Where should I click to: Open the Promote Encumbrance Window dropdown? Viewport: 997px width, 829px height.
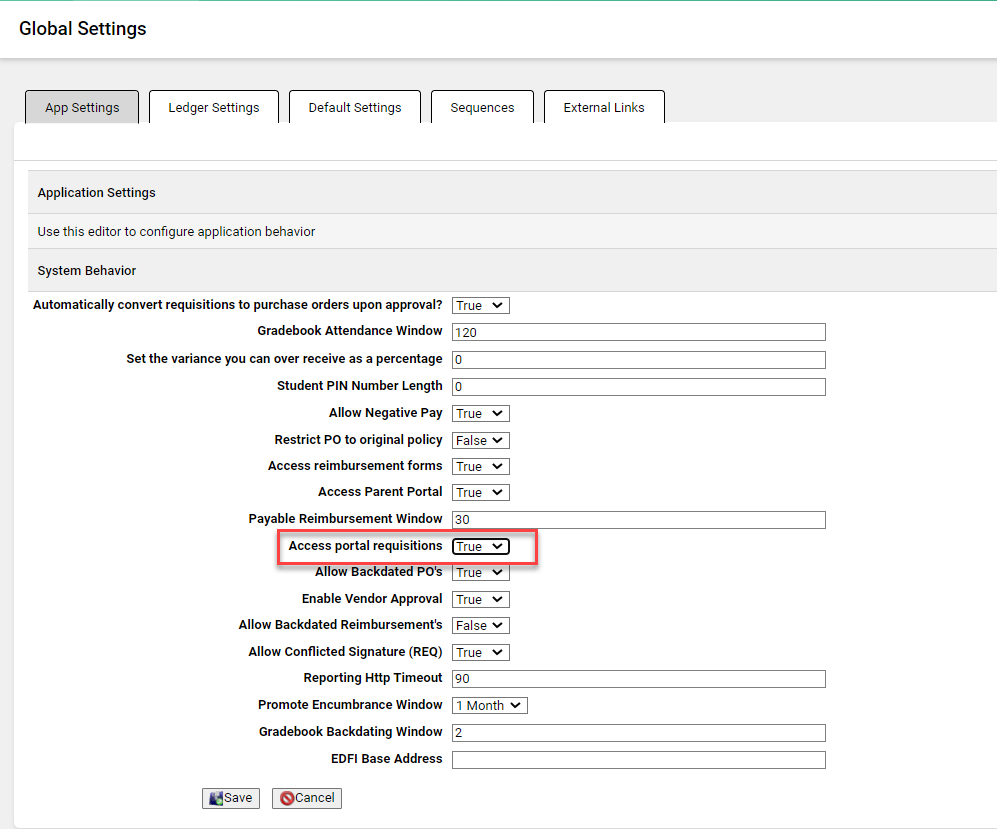[489, 705]
